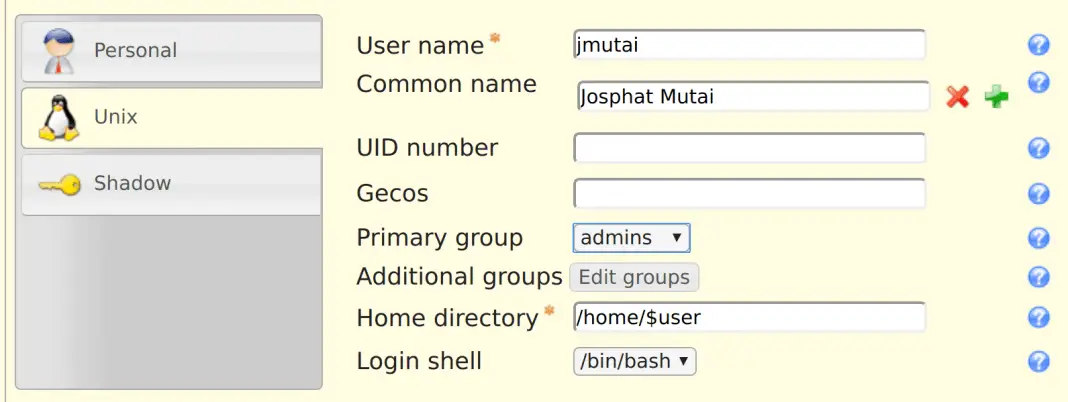
Task: Switch to the Personal tab
Action: [x=170, y=50]
